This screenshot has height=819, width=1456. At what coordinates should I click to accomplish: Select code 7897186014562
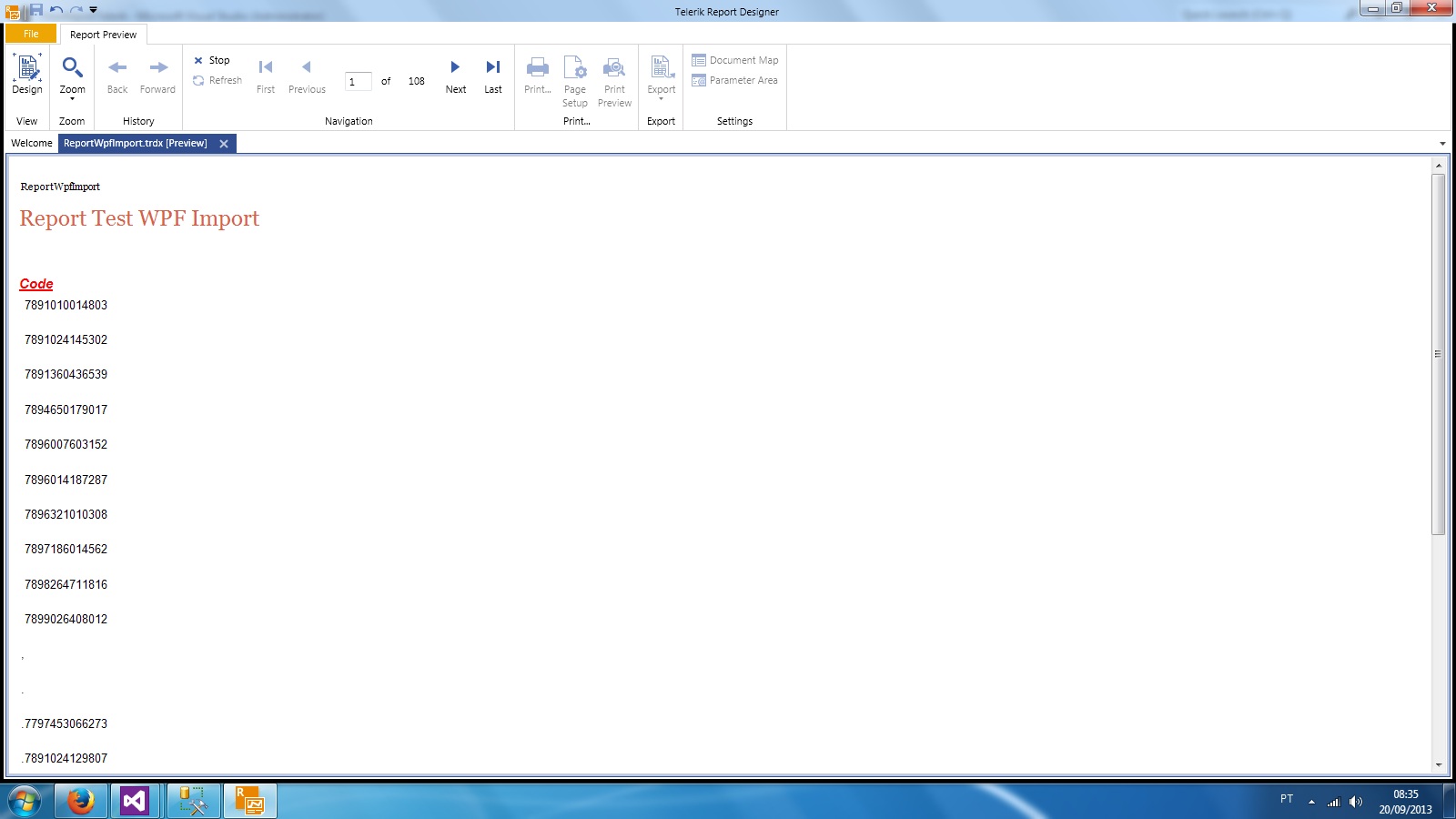pos(66,549)
